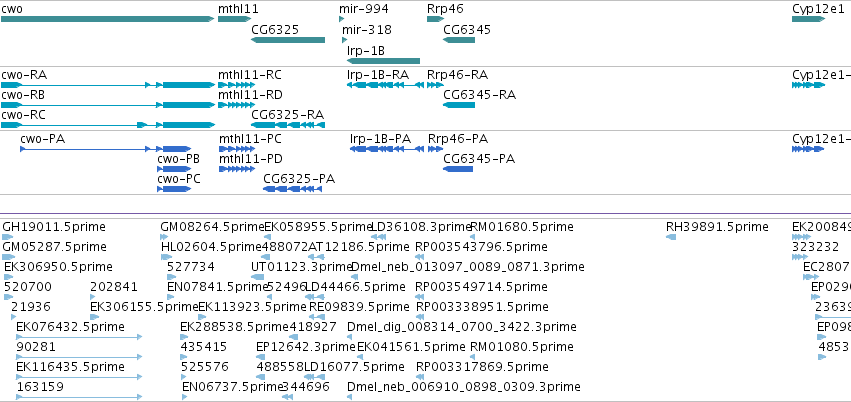This screenshot has height=402, width=851.
Task: Select the Rrp46-RA transcript label
Action: pos(458,75)
